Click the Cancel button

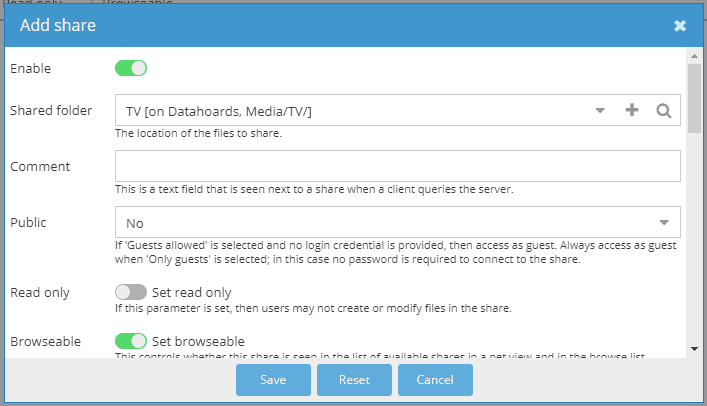point(435,380)
